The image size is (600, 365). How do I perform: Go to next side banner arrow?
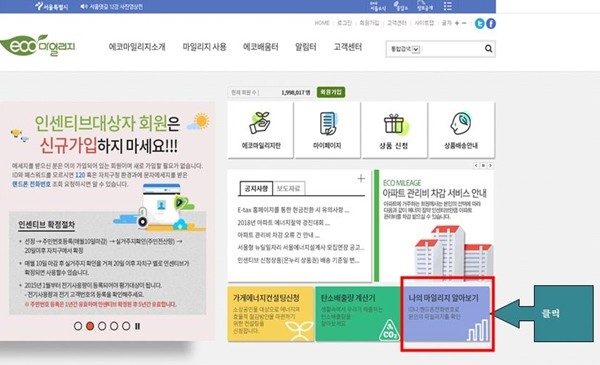[490, 166]
